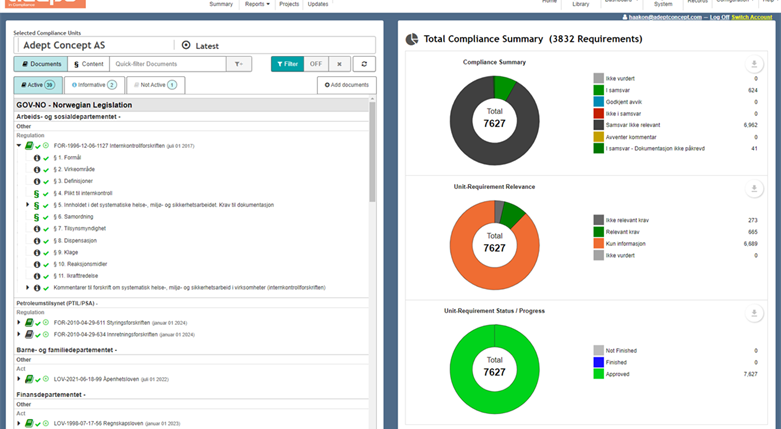781x429 pixels.
Task: Click the blue Finished legend swatch
Action: 598,362
